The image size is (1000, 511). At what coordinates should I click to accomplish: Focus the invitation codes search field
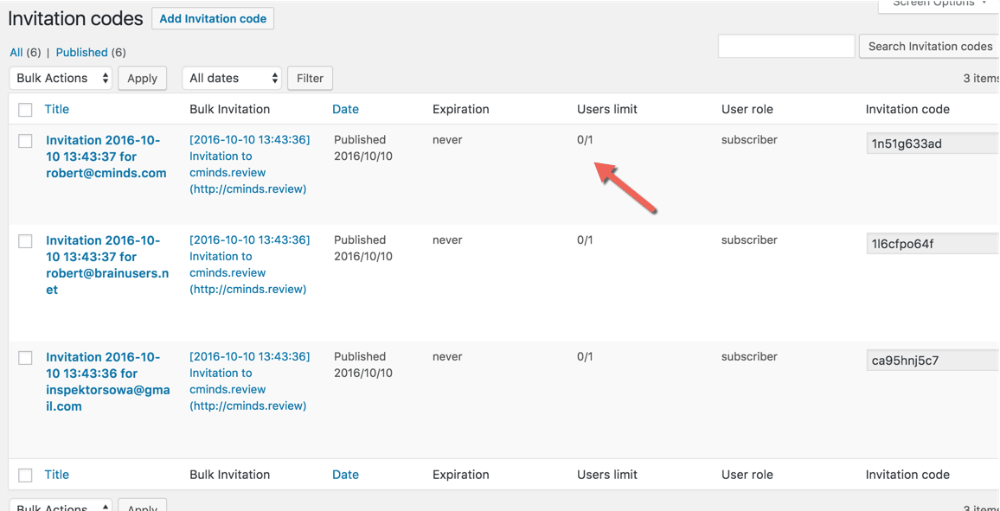[x=786, y=46]
